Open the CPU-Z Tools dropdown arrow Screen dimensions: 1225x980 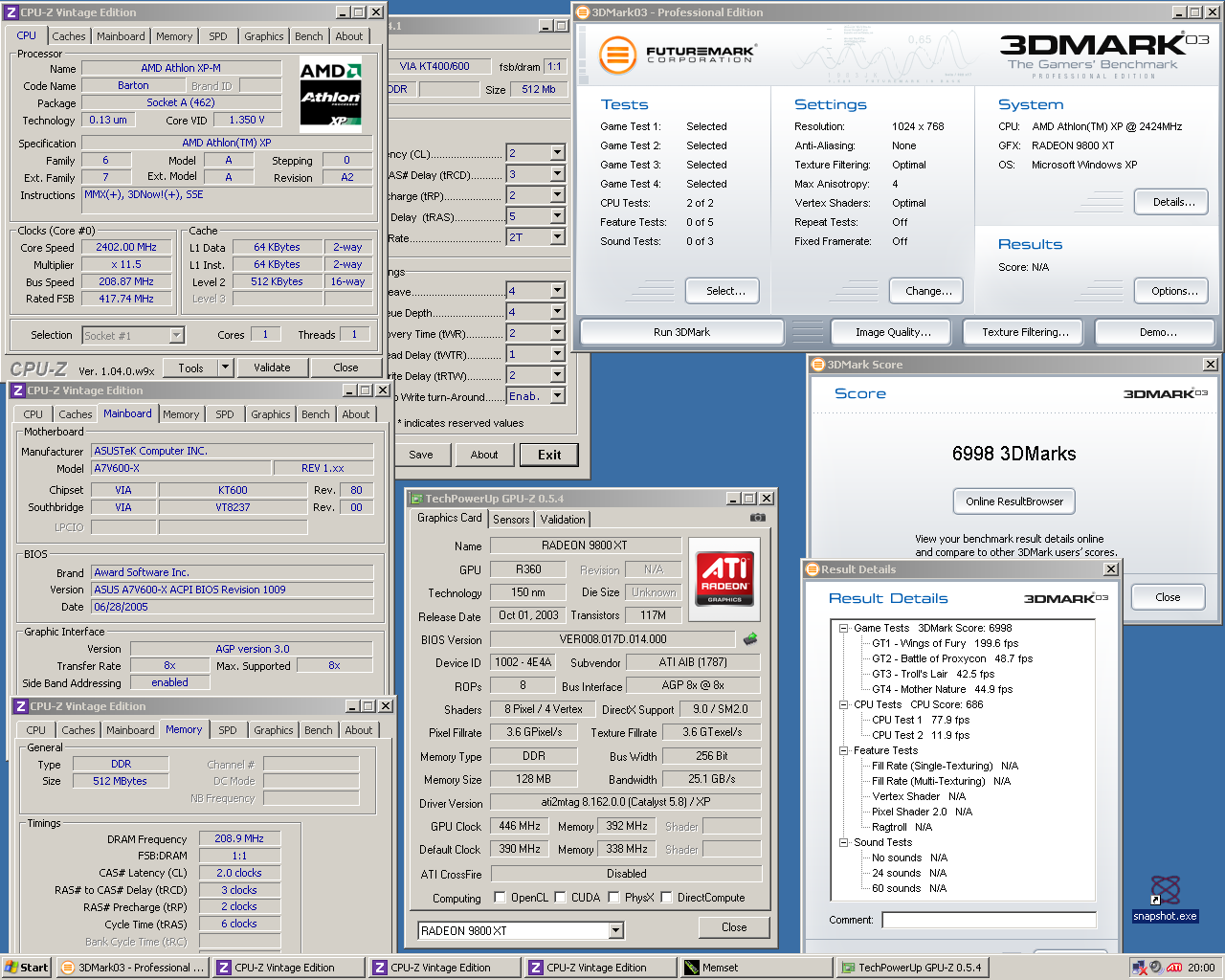225,367
